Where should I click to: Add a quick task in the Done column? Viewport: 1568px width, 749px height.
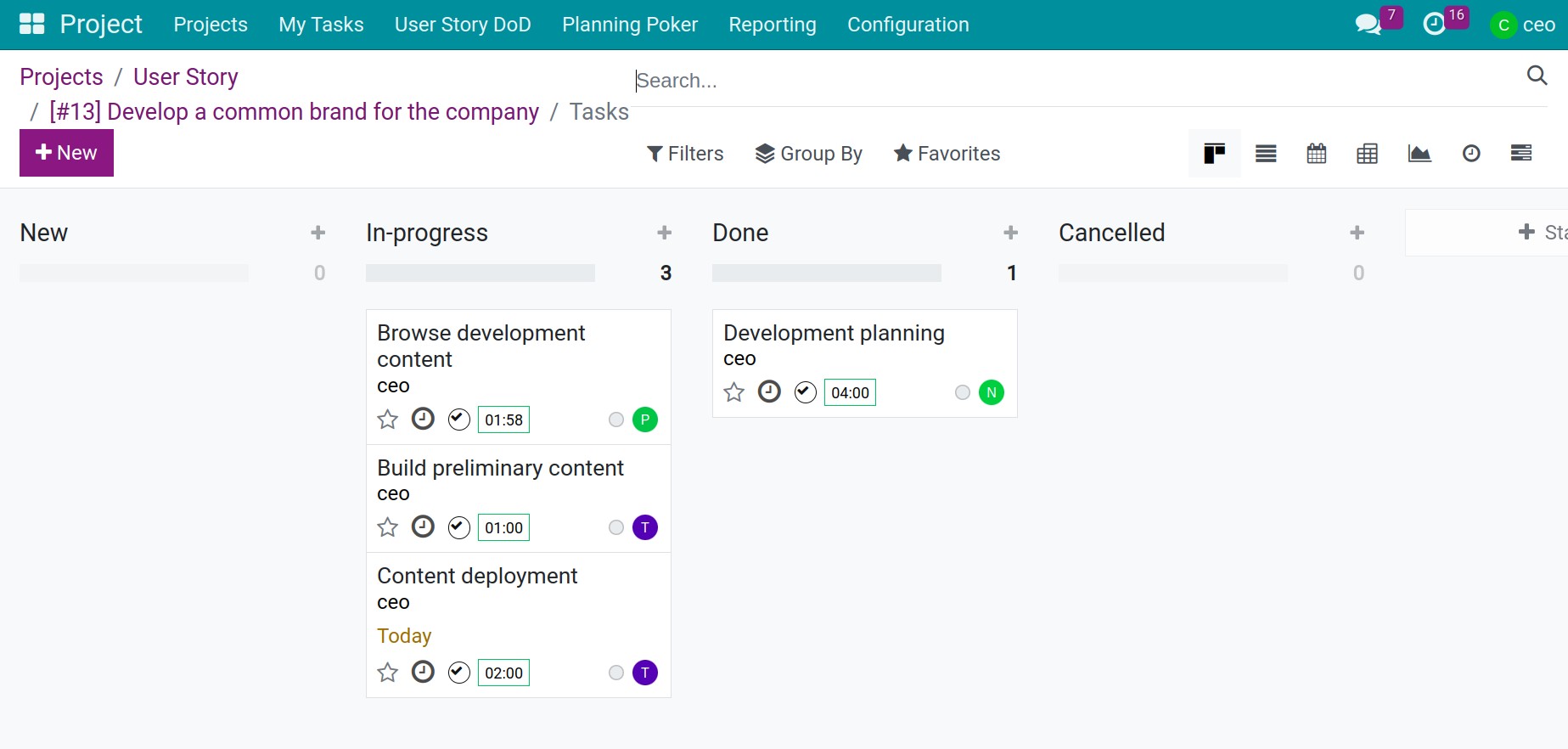tap(1011, 233)
